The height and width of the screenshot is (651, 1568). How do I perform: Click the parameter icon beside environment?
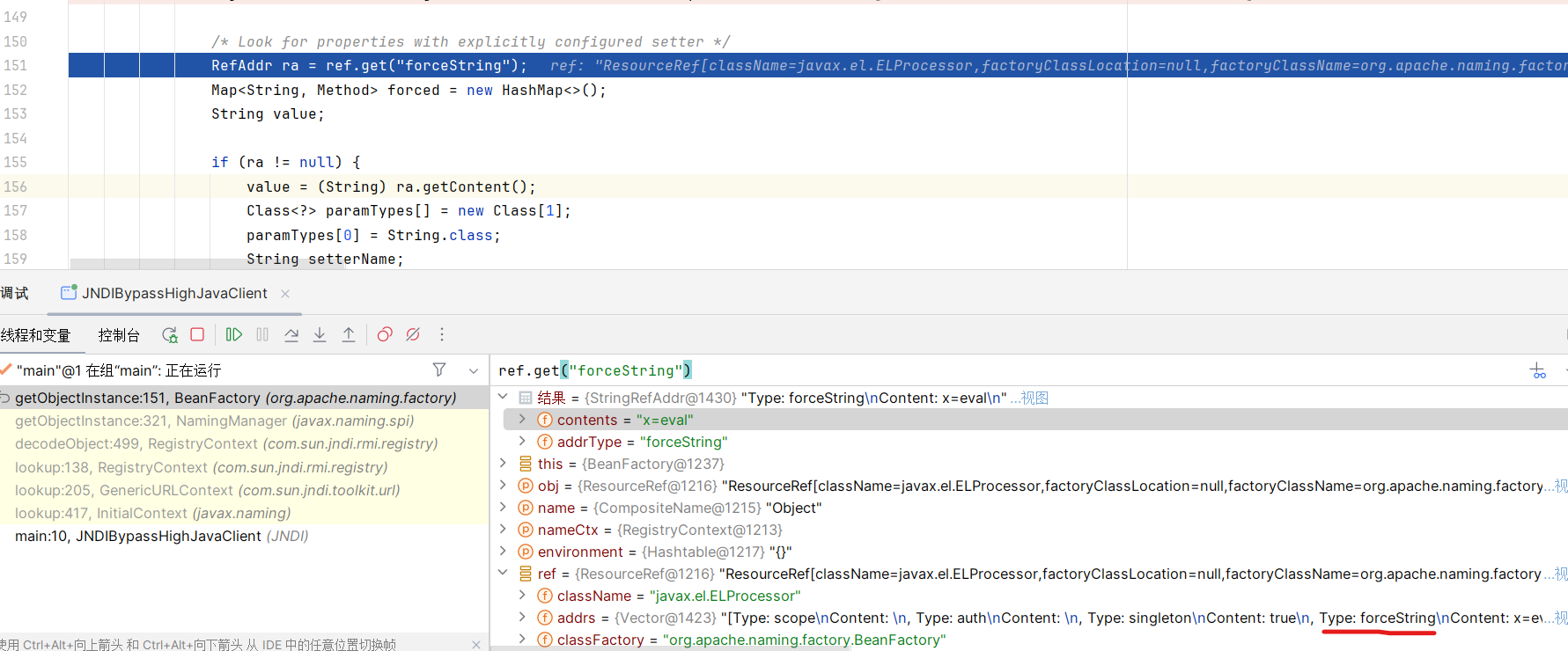(x=526, y=552)
